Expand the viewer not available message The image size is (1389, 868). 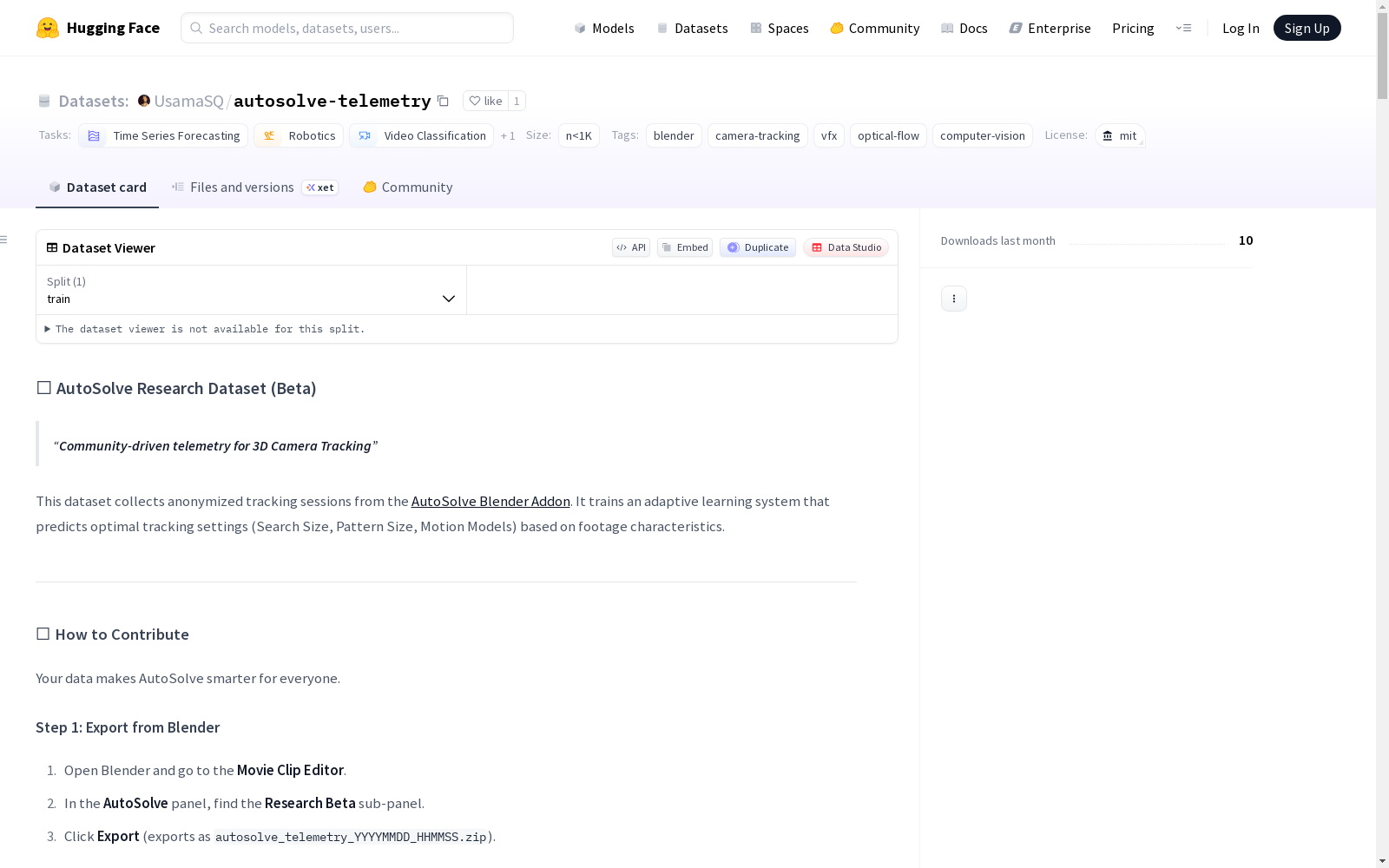tap(205, 329)
